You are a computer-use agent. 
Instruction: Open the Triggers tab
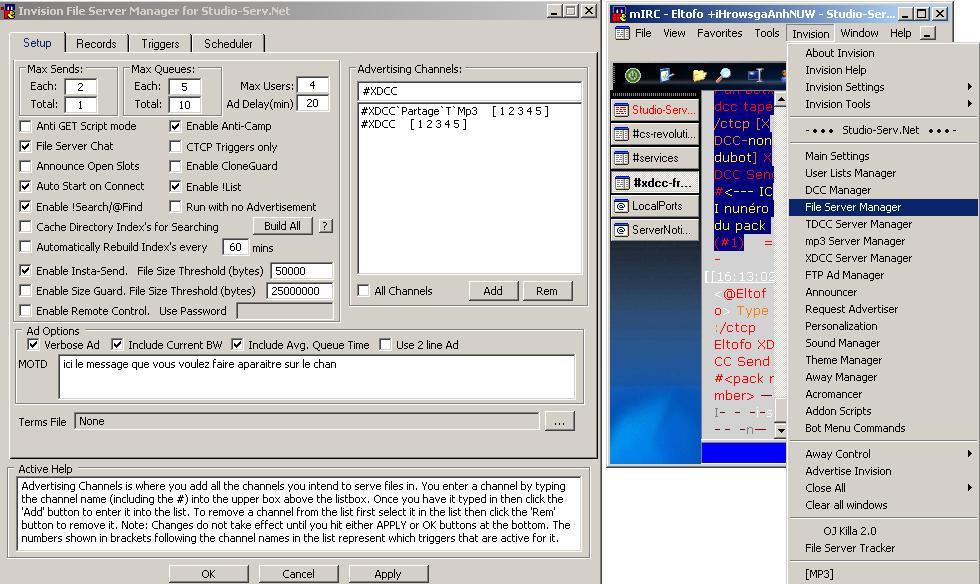(160, 44)
